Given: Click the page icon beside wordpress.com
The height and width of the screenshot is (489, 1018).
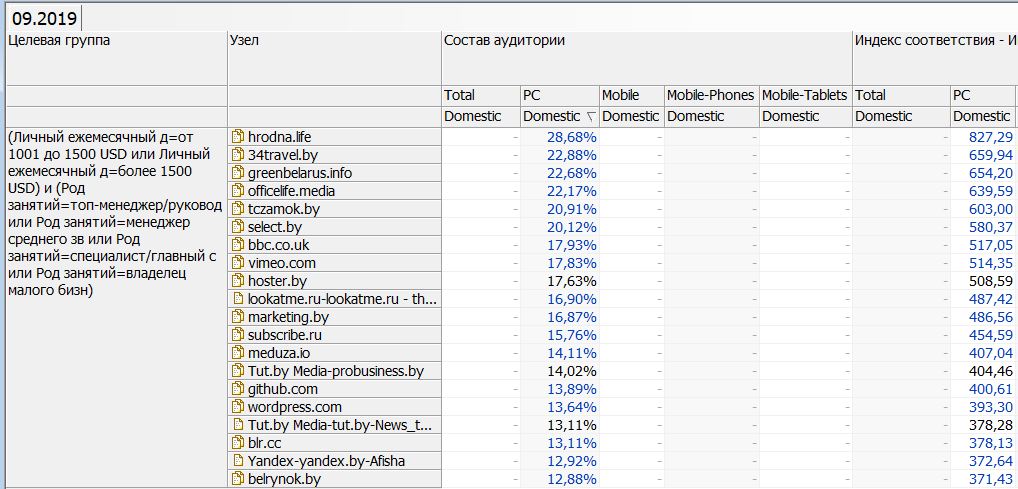Looking at the screenshot, I should point(238,407).
